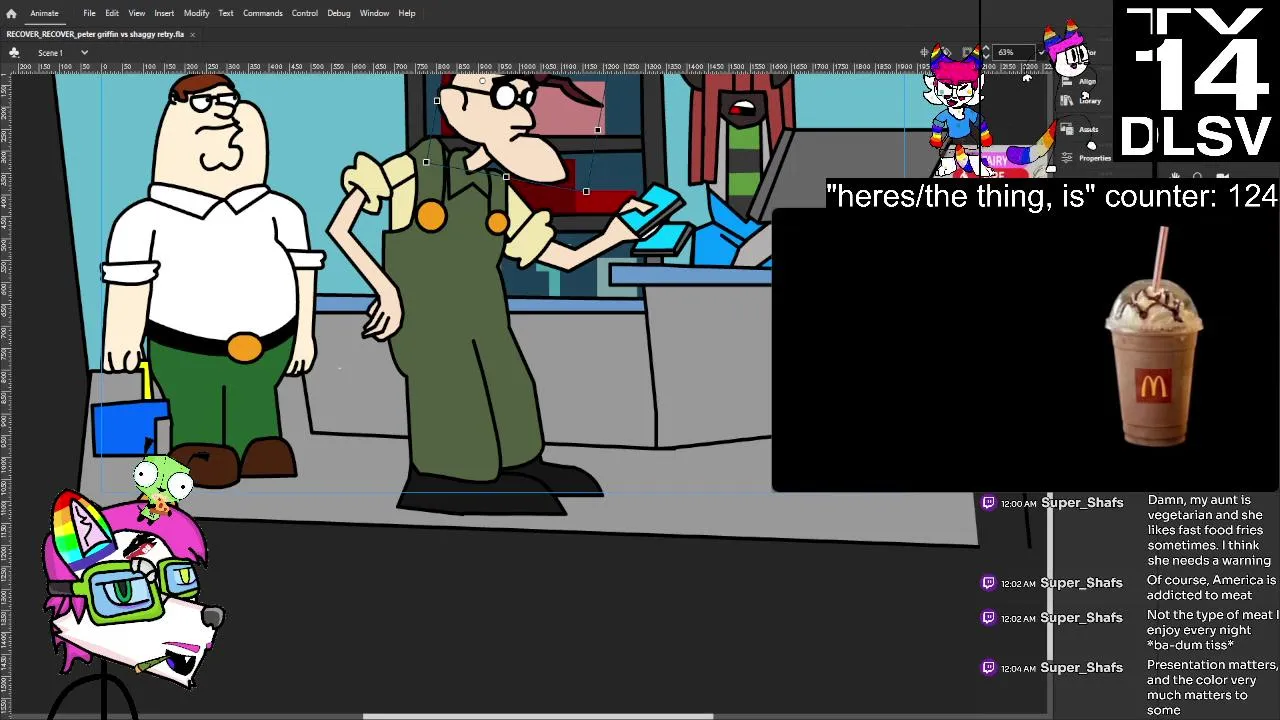Open the Edit menu

(112, 13)
